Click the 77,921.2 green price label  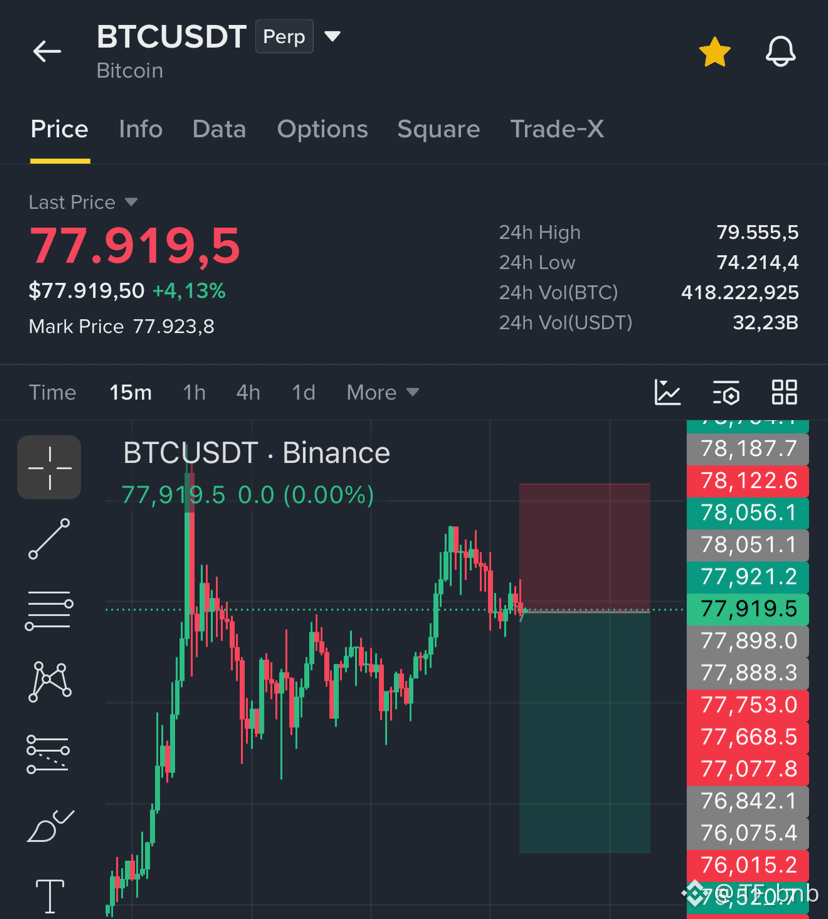pyautogui.click(x=748, y=577)
